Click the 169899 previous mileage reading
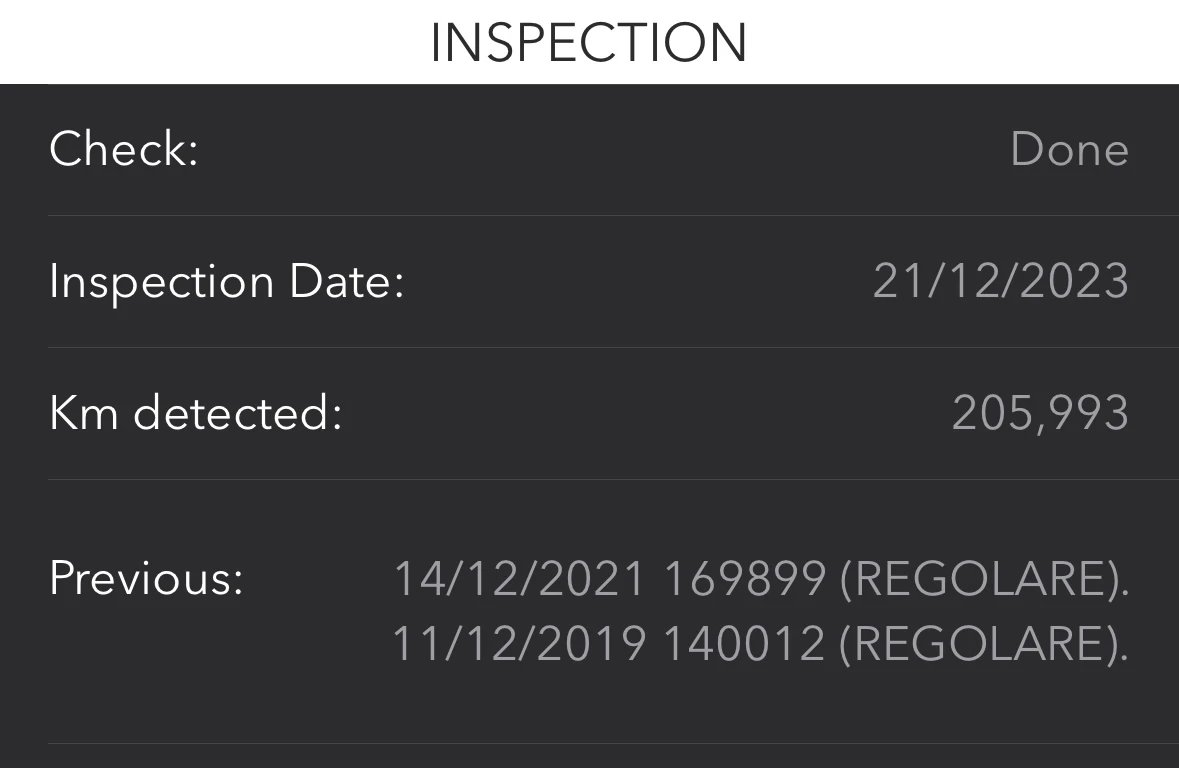The image size is (1179, 768). pos(745,579)
